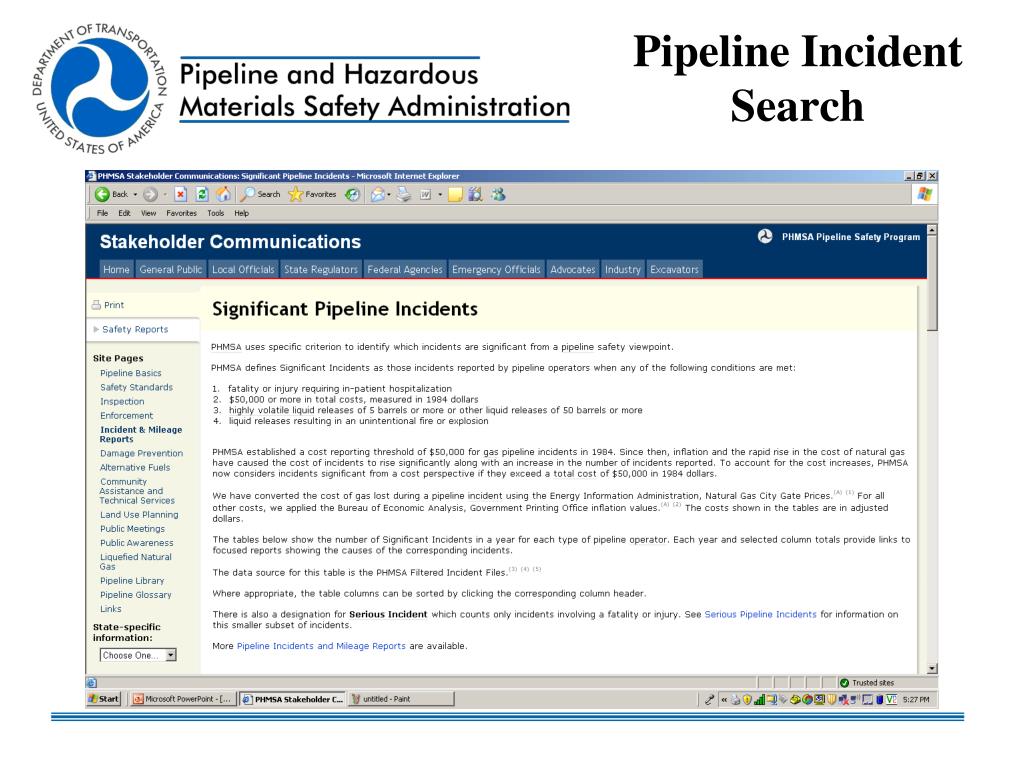This screenshot has height=768, width=1024.
Task: Open the Damage Prevention link
Action: [141, 454]
